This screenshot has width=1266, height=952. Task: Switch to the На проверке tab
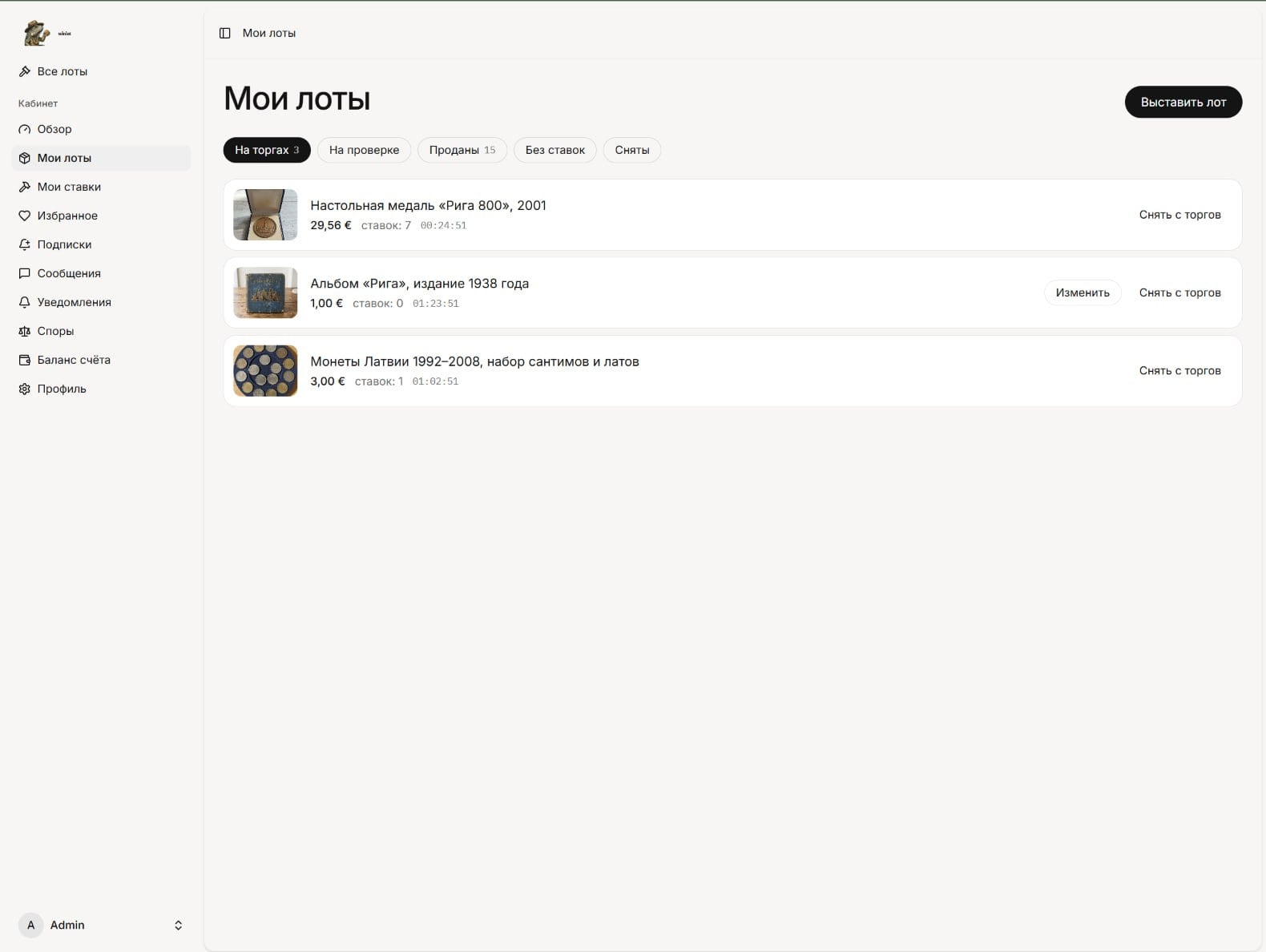click(x=364, y=150)
